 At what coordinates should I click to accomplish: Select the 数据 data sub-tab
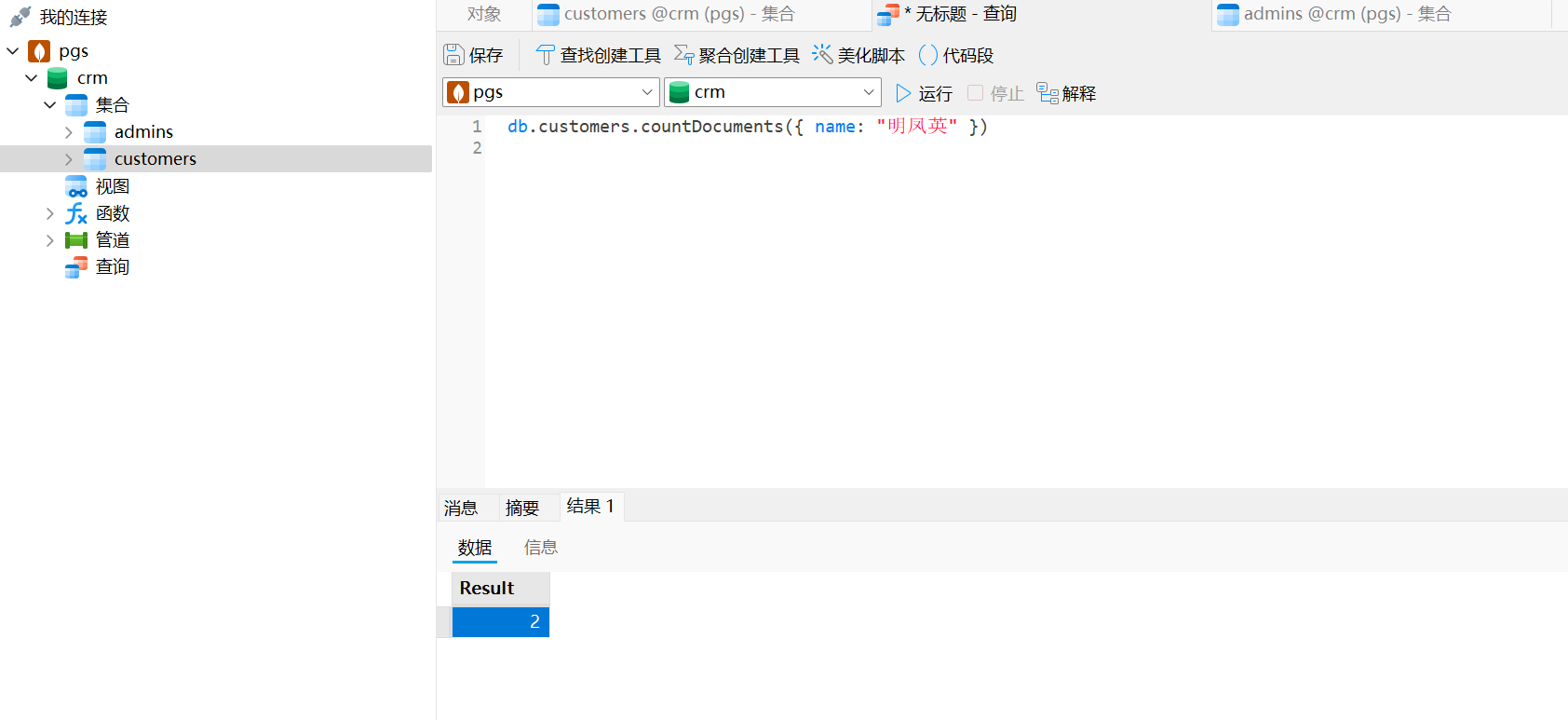click(475, 548)
